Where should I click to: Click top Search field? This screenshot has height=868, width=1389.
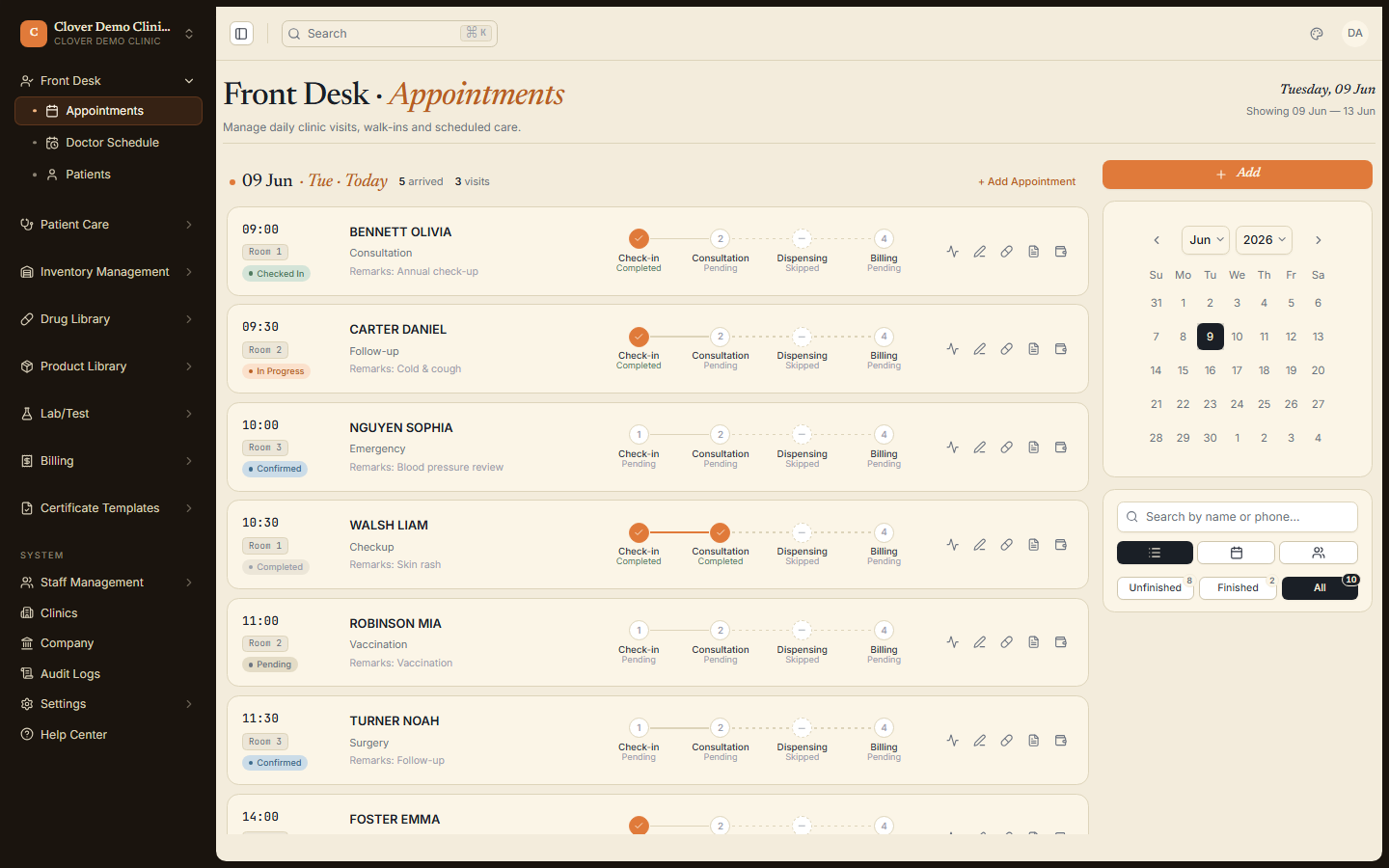(x=390, y=34)
